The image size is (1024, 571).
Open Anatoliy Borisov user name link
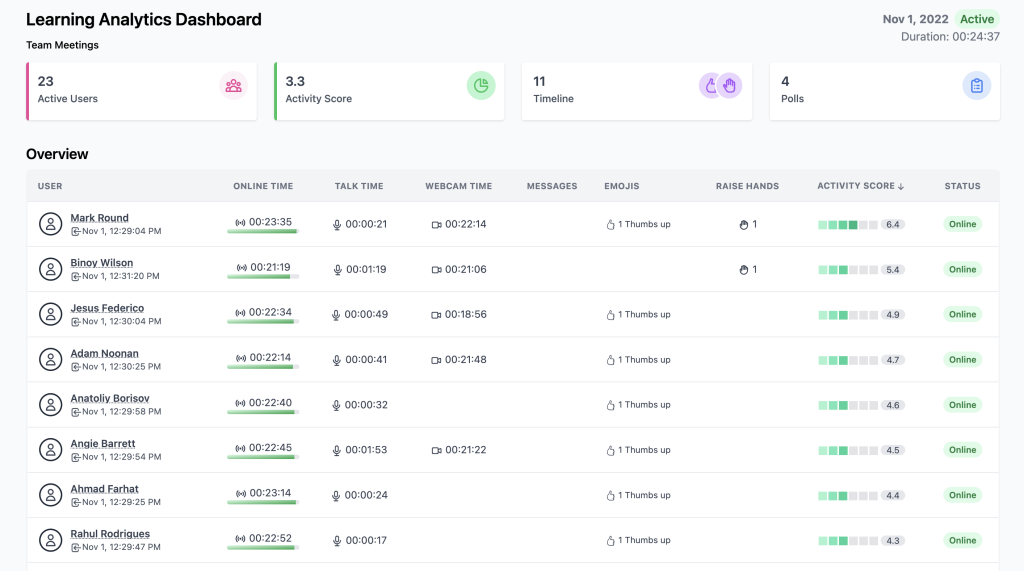point(110,398)
